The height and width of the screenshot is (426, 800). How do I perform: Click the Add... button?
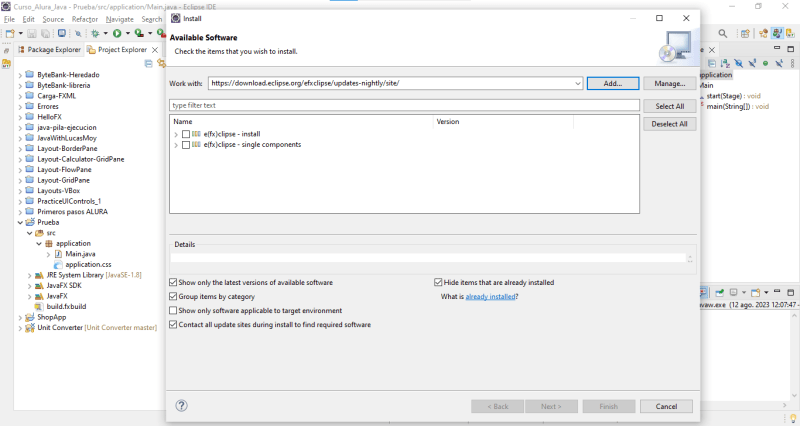click(x=613, y=83)
